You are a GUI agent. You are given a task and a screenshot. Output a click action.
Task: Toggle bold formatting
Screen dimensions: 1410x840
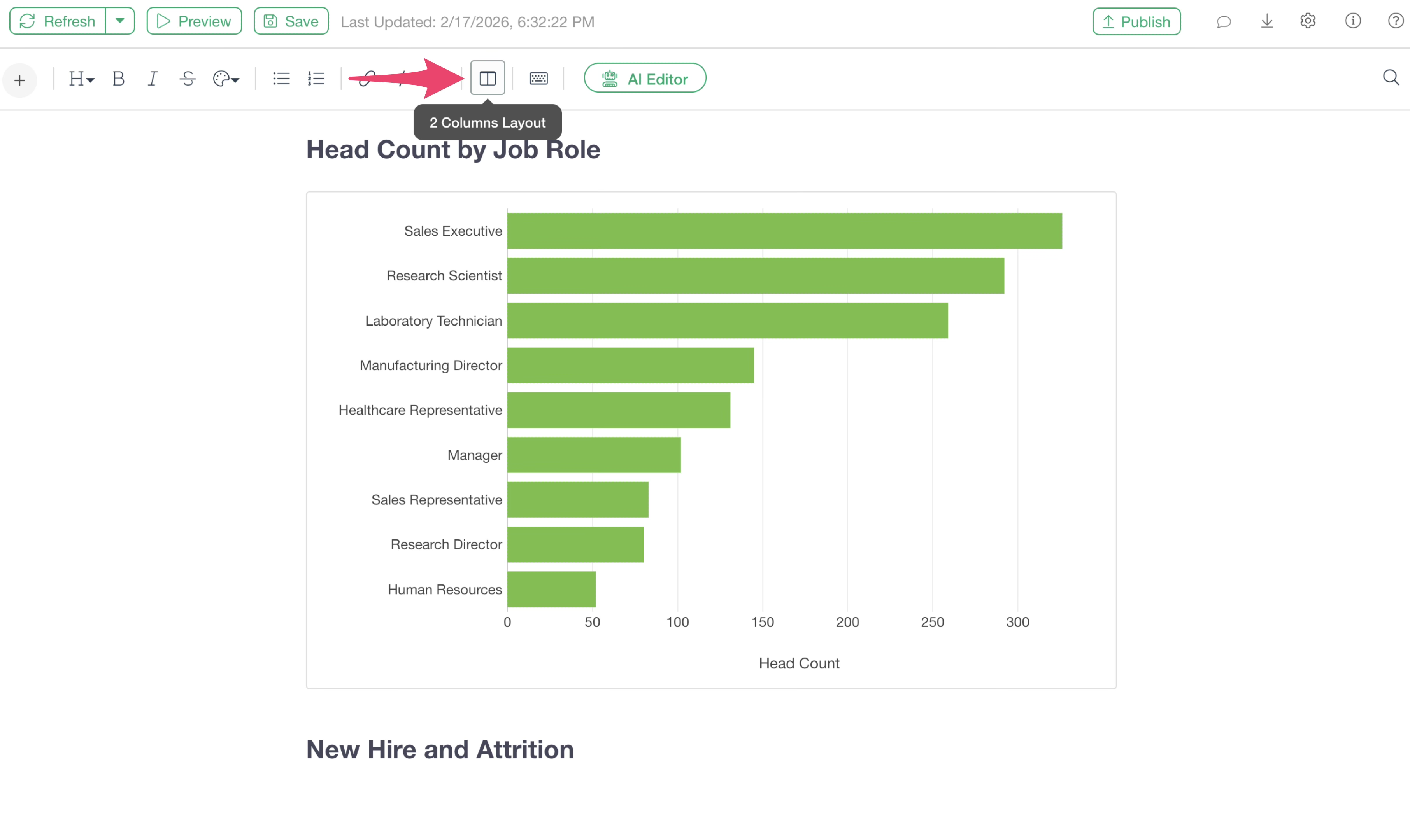[118, 79]
